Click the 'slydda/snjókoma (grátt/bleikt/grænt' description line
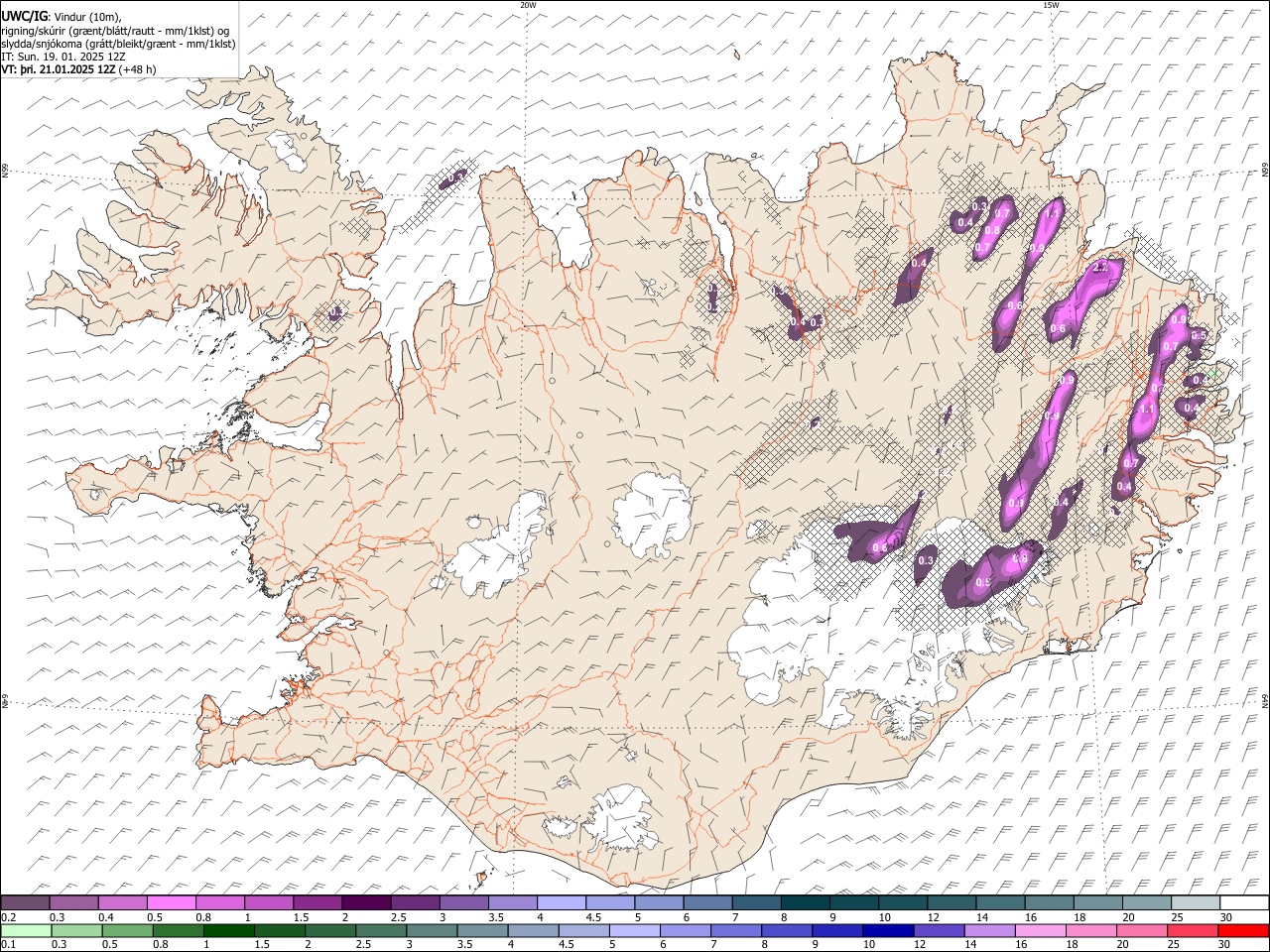Screen dimensions: 1270x952 (x=118, y=44)
